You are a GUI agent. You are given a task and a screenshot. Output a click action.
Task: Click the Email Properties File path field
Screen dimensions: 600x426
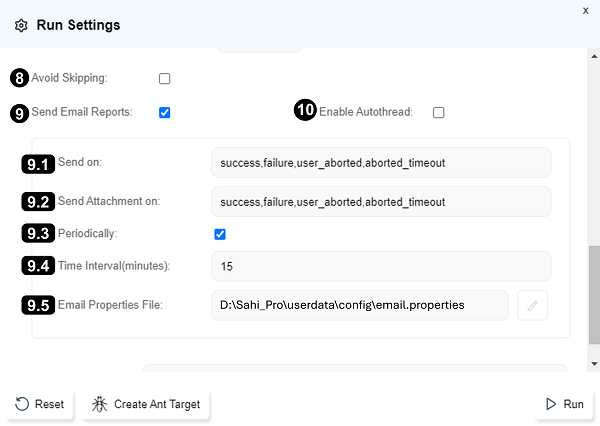[360, 305]
